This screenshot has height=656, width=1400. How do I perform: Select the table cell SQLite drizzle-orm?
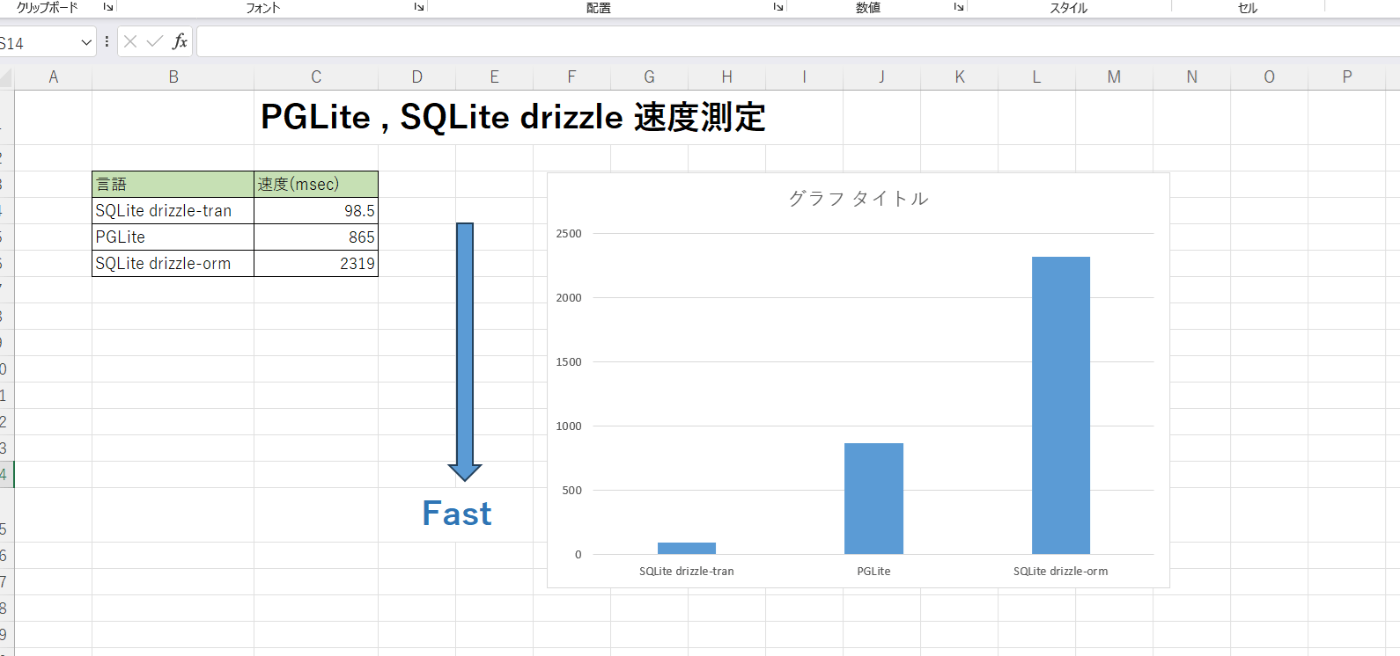click(173, 264)
